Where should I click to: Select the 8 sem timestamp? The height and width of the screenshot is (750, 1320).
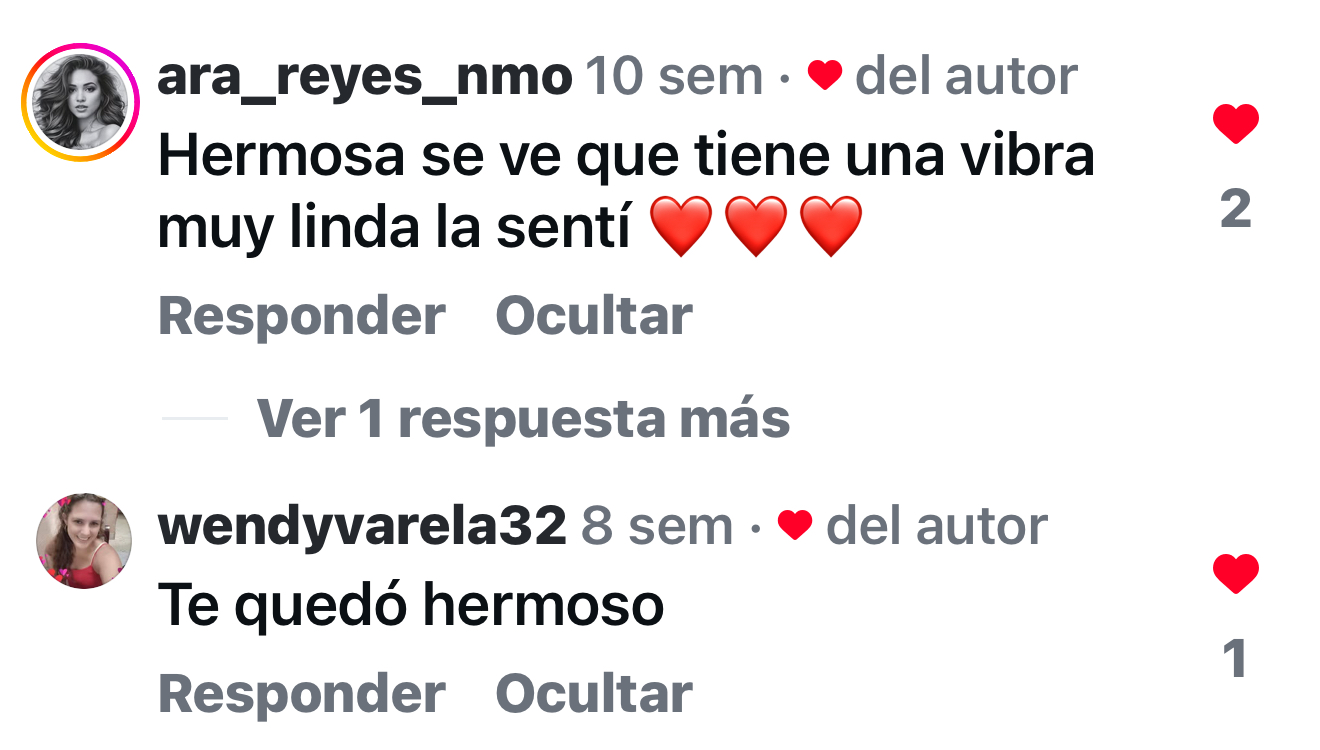658,527
